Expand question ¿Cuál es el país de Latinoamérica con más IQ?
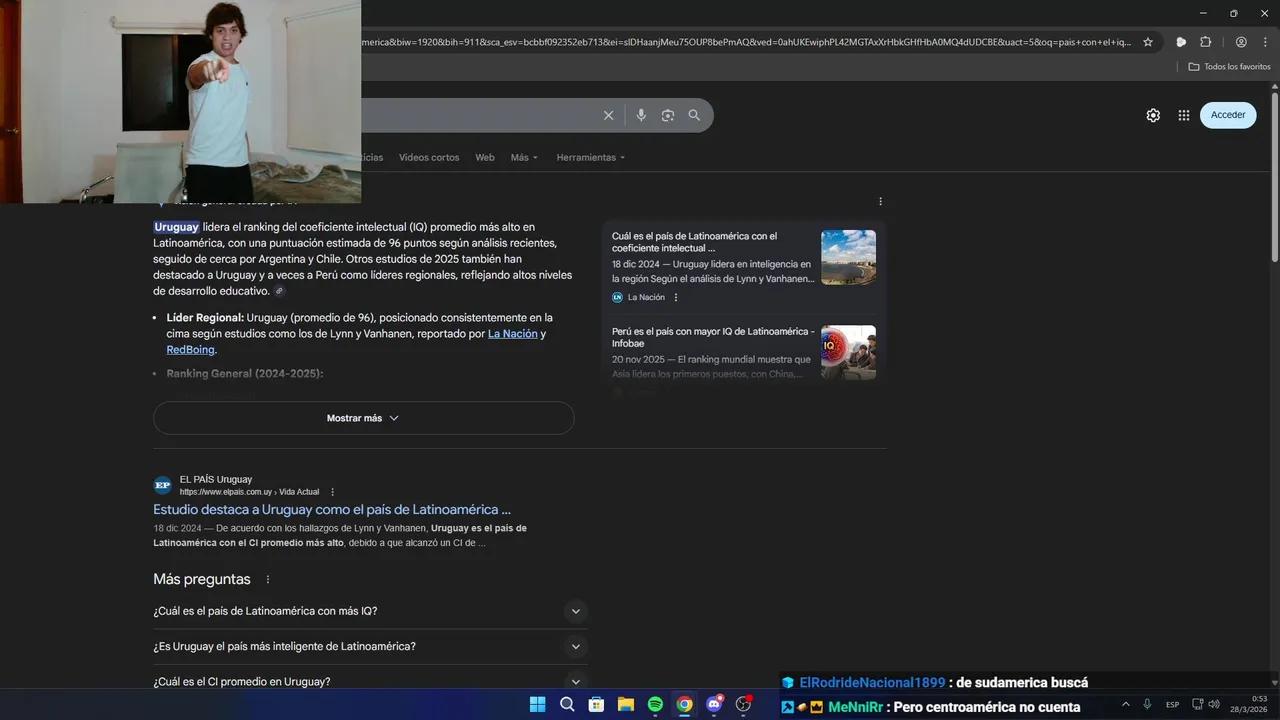 [x=575, y=611]
